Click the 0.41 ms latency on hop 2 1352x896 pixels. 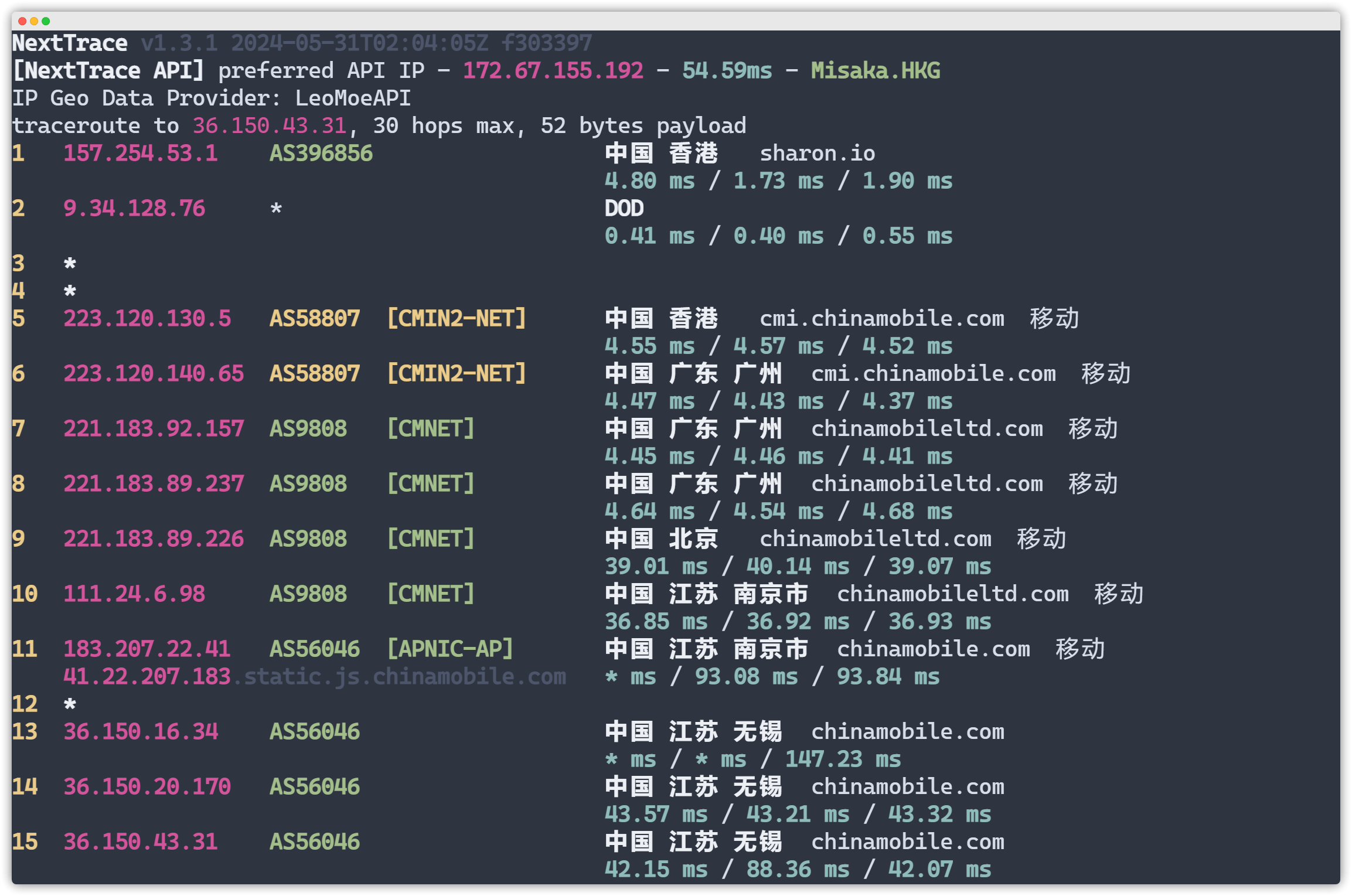[650, 236]
